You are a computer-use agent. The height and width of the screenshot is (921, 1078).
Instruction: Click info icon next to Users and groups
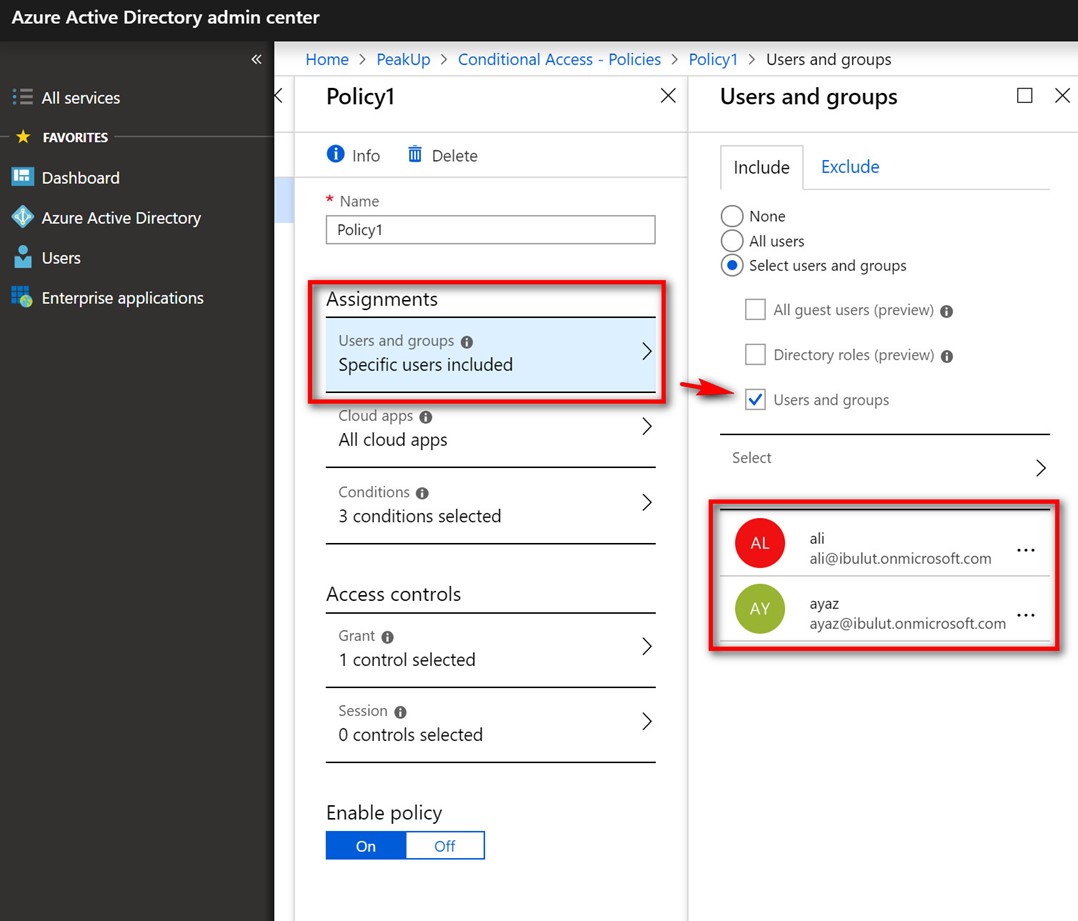(x=467, y=342)
